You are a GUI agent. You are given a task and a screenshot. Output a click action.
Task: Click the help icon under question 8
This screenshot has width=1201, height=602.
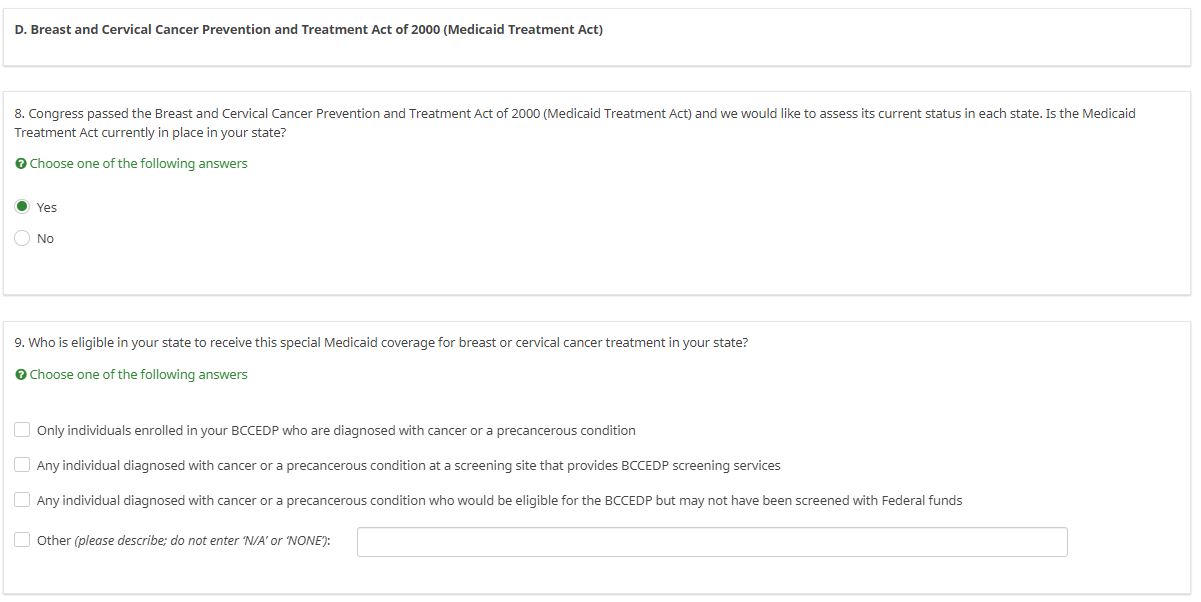[21, 164]
